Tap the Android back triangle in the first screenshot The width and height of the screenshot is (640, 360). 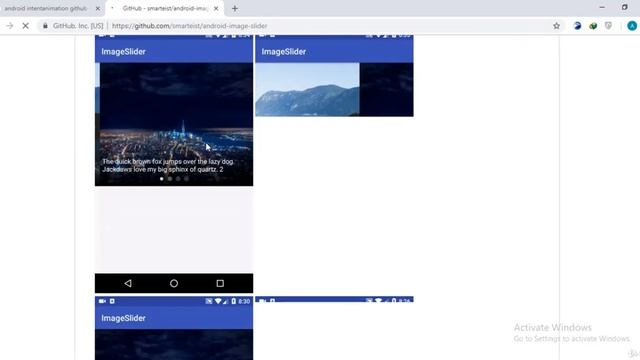tap(128, 283)
